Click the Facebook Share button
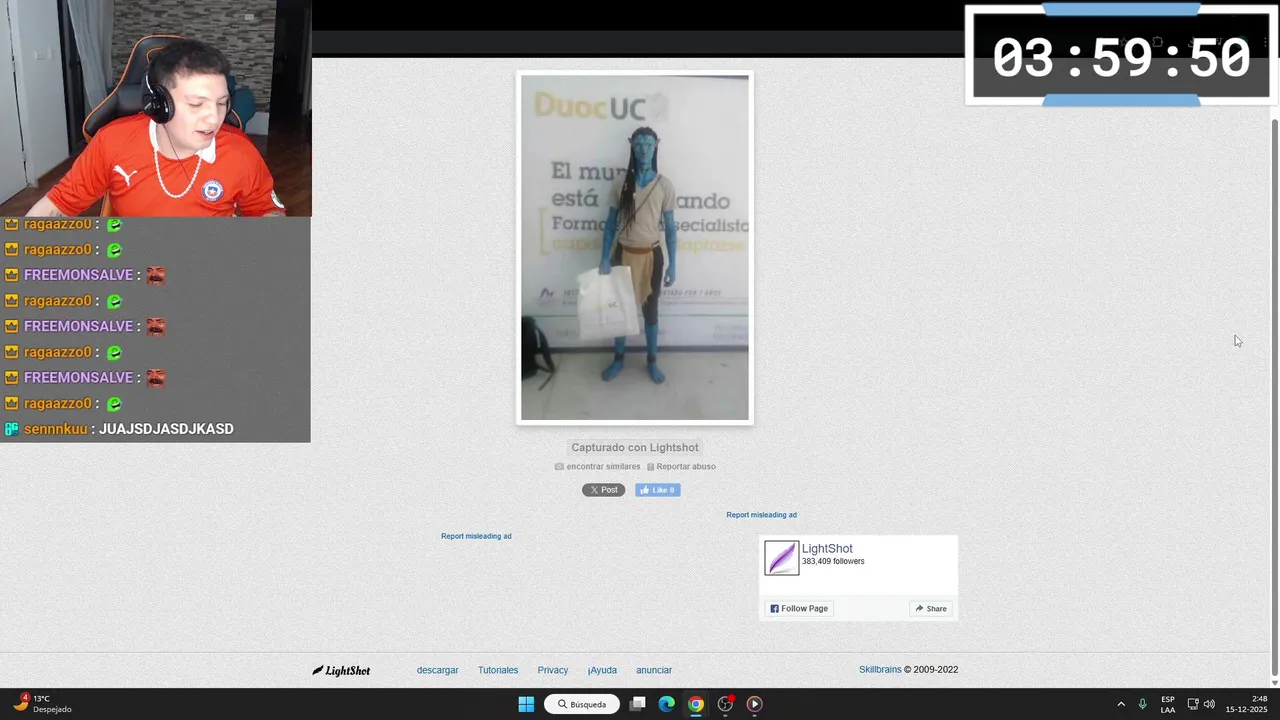This screenshot has width=1280, height=720. tap(931, 608)
